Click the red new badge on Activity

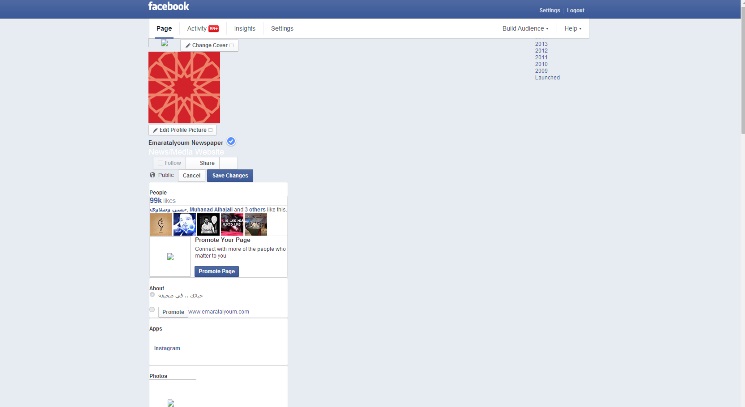pos(214,29)
